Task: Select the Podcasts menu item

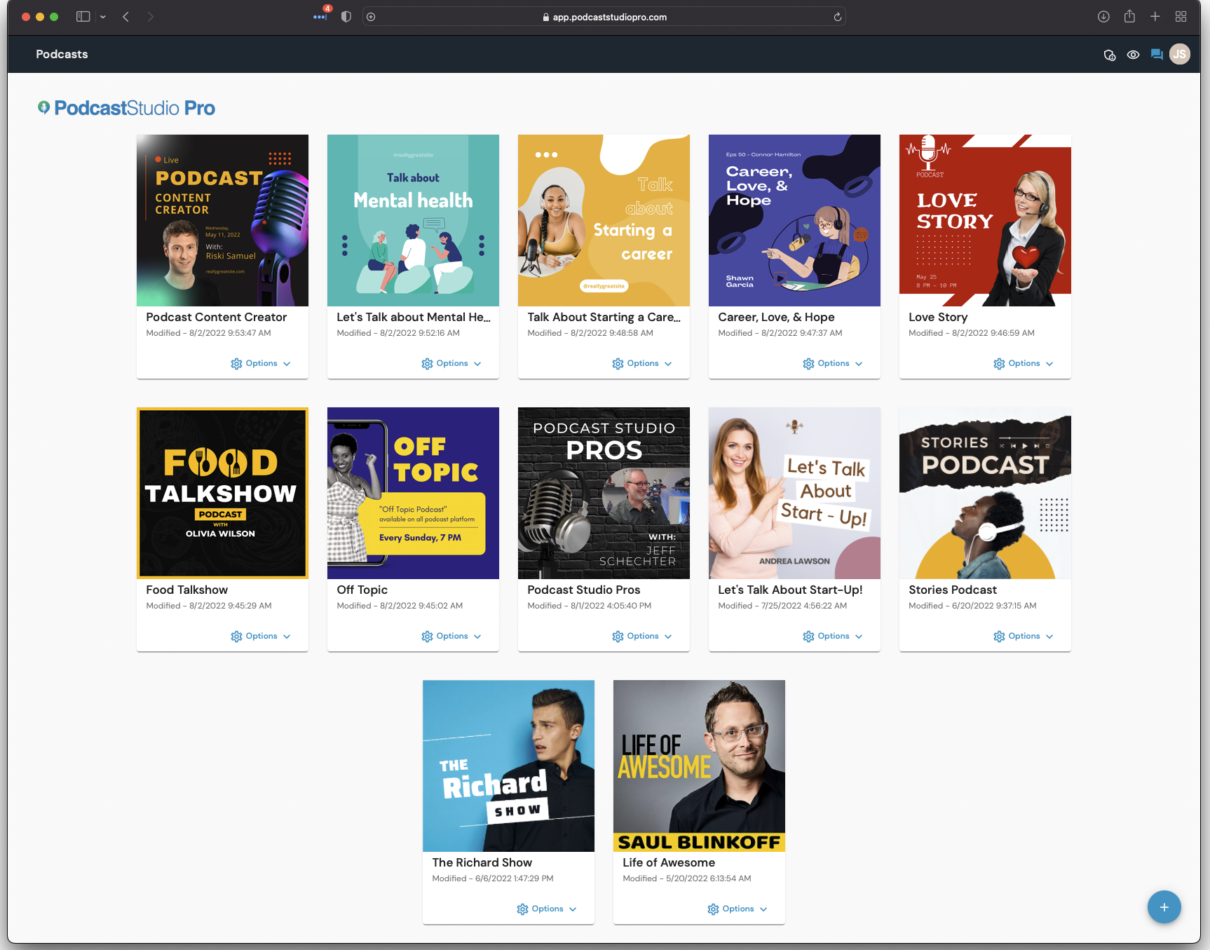Action: click(62, 54)
